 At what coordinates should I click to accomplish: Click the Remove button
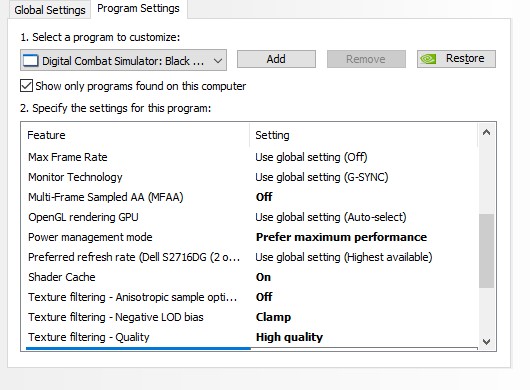point(366,59)
